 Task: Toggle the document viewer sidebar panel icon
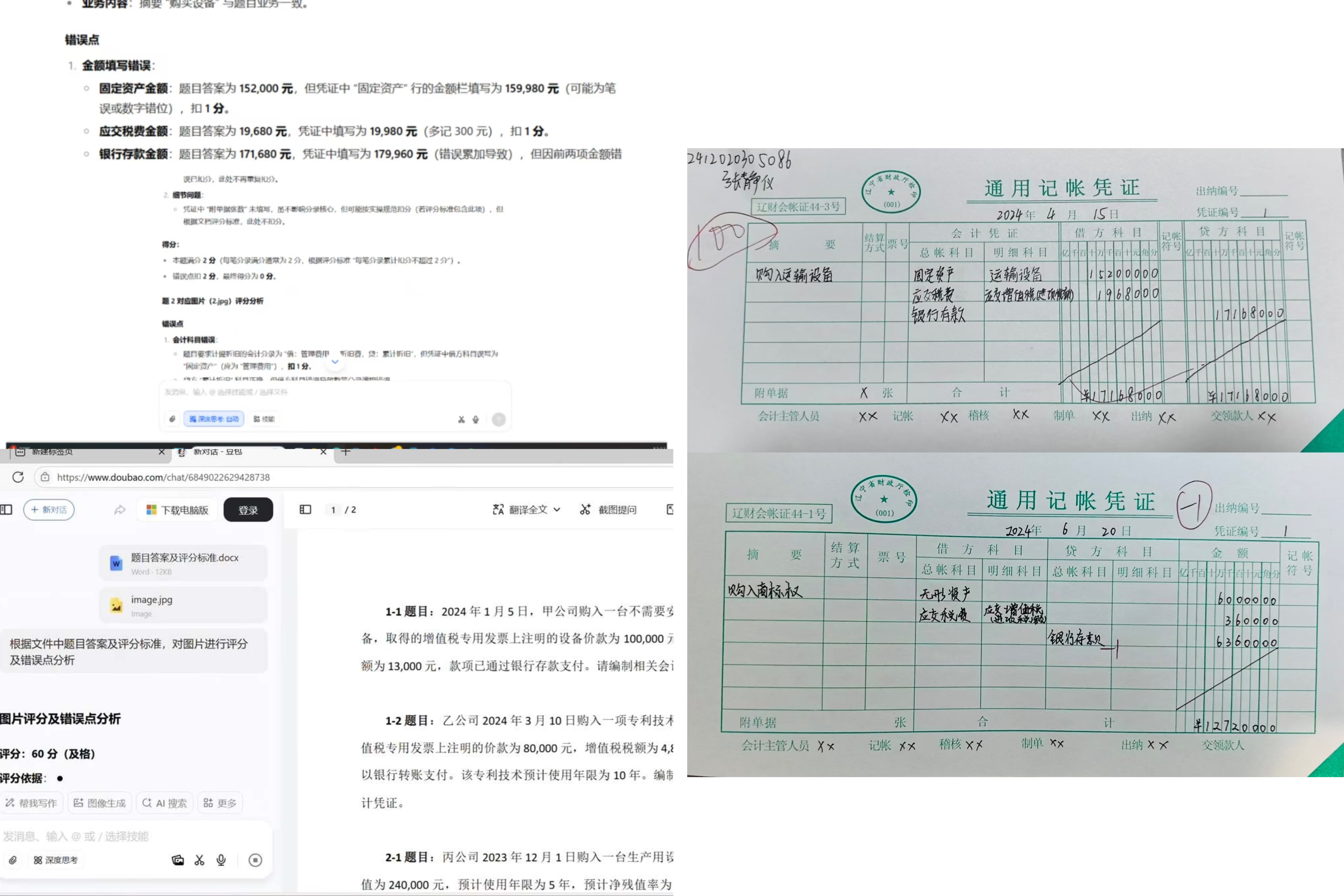pyautogui.click(x=305, y=509)
